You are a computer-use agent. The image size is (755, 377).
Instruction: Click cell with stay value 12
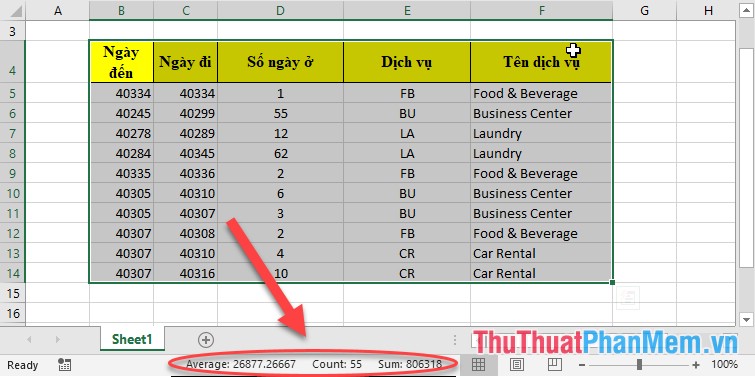281,133
